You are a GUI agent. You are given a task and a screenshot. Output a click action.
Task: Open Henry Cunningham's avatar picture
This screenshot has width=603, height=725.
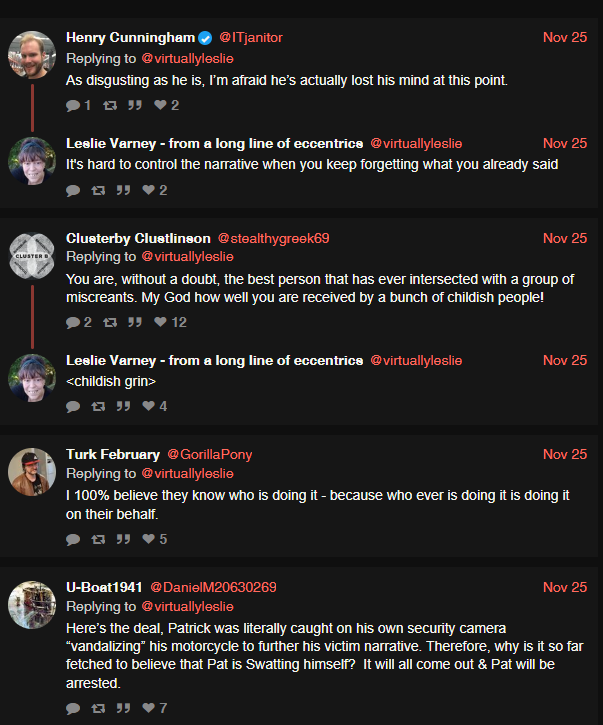pyautogui.click(x=32, y=55)
